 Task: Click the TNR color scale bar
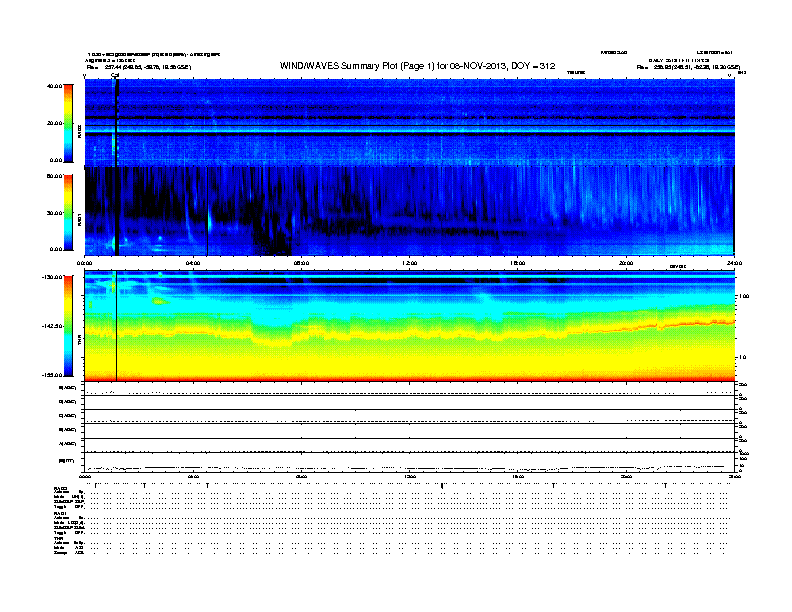(68, 326)
